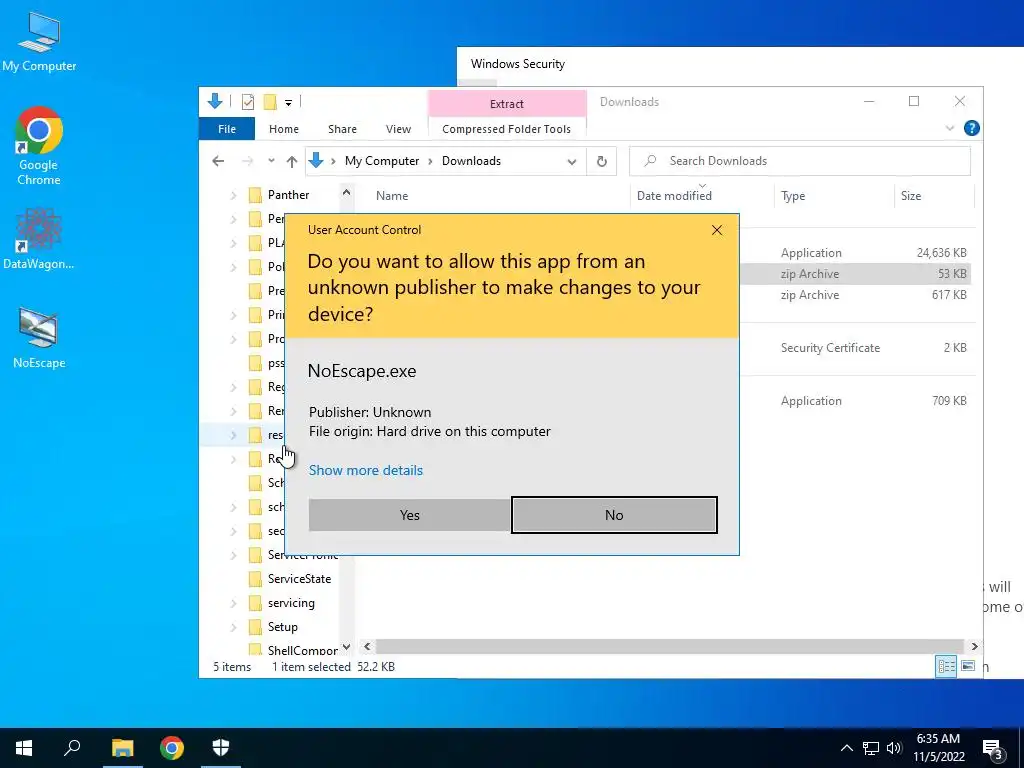Screen dimensions: 1024x768
Task: Sort by the Date modified column
Action: (674, 196)
